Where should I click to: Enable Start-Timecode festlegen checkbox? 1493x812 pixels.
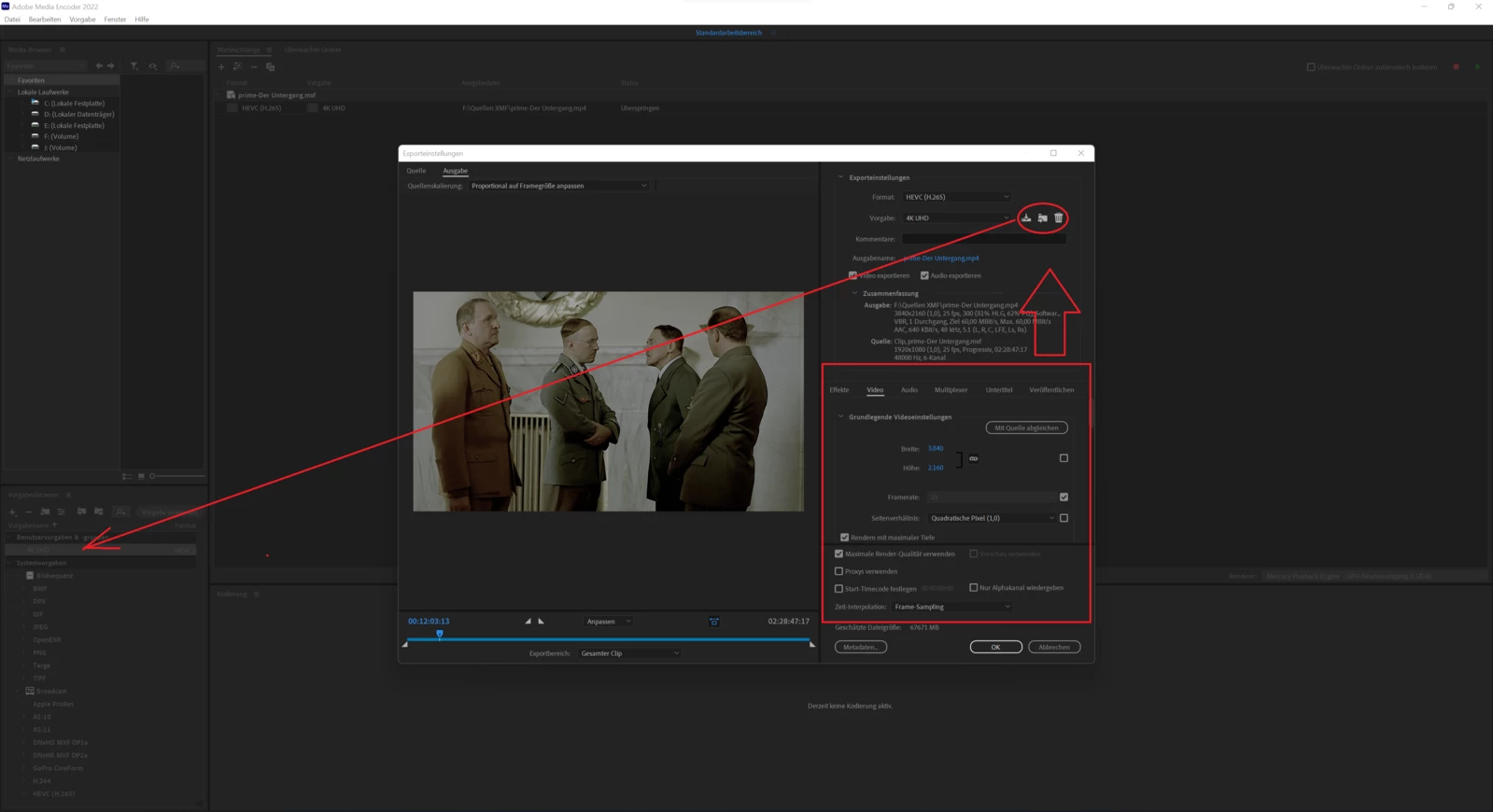838,589
